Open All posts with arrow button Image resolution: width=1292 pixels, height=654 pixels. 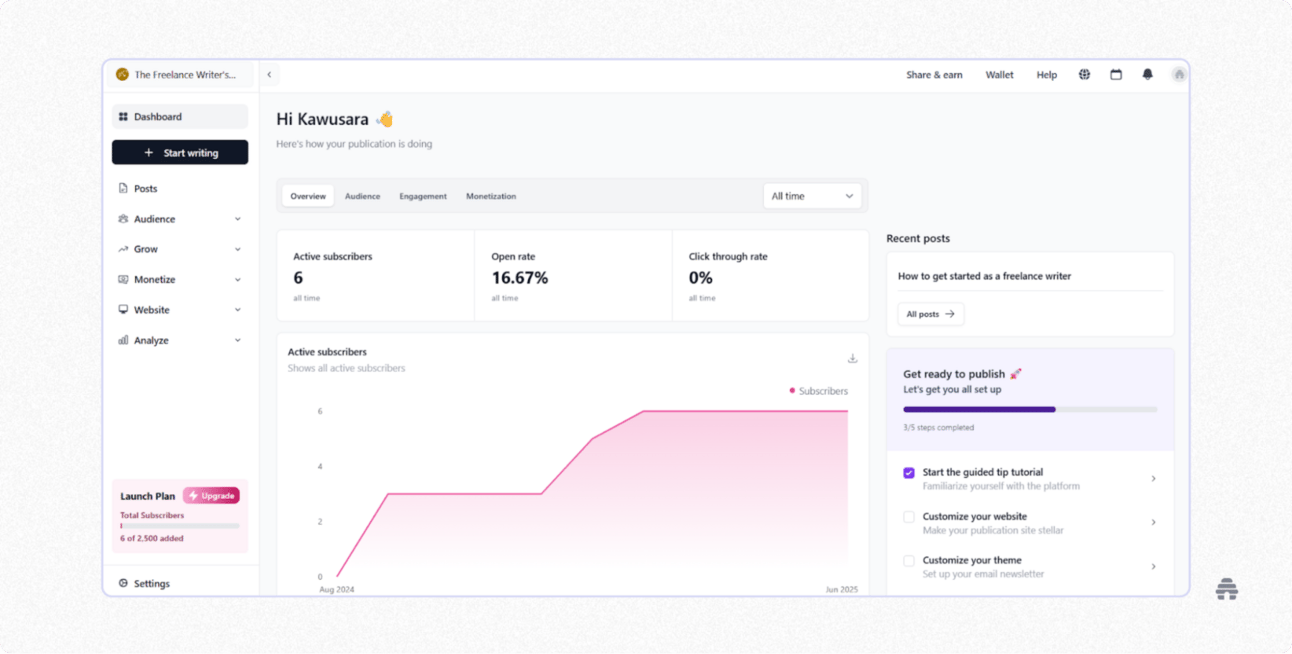(930, 313)
